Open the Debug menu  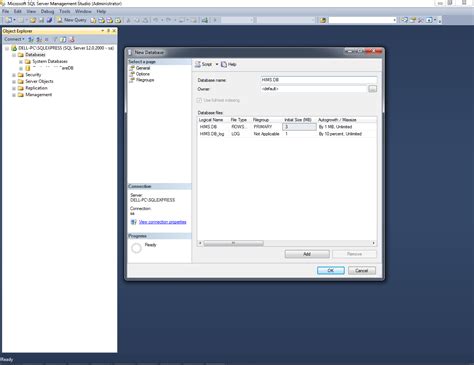(47, 11)
